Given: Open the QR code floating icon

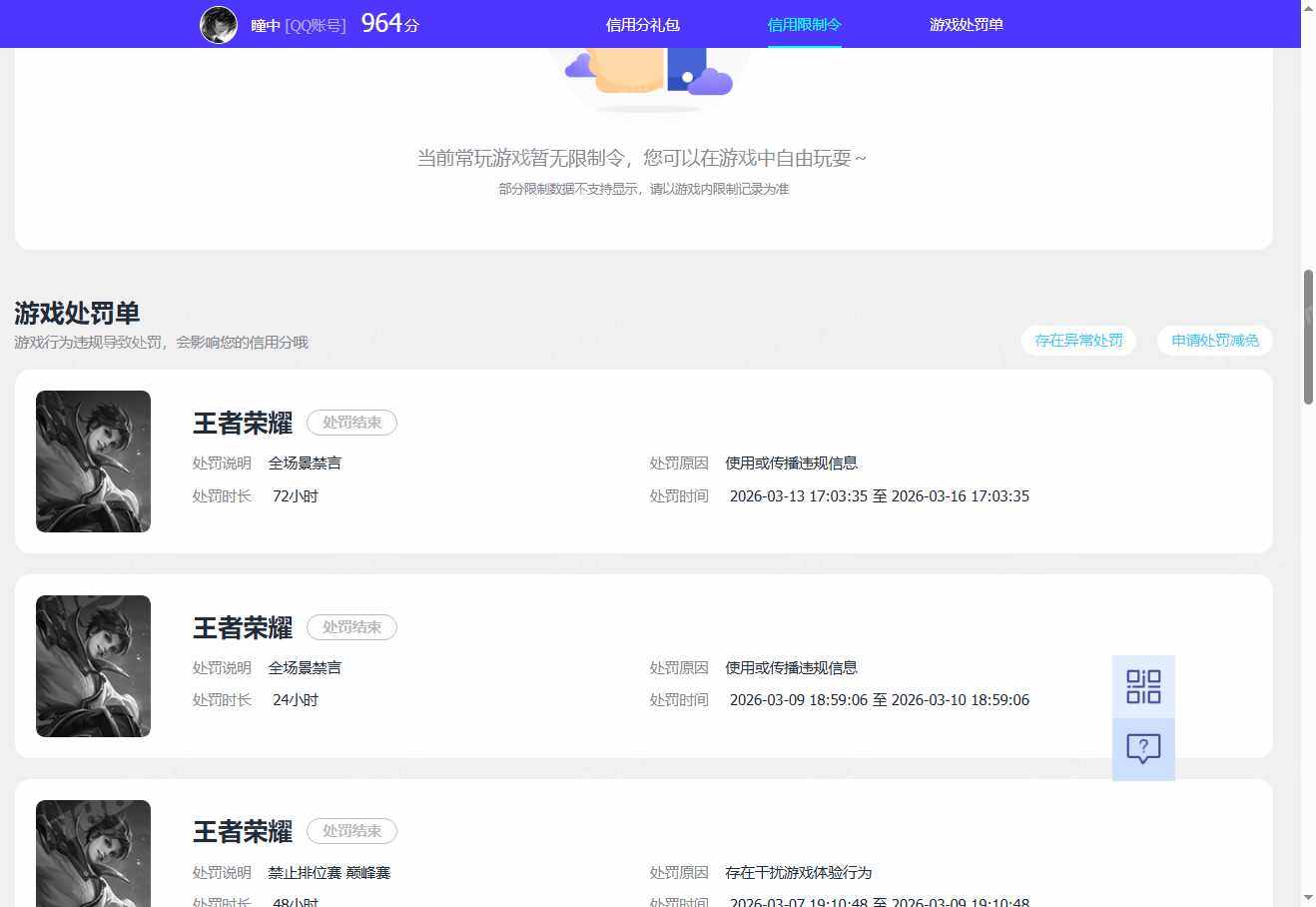Looking at the screenshot, I should [x=1143, y=686].
